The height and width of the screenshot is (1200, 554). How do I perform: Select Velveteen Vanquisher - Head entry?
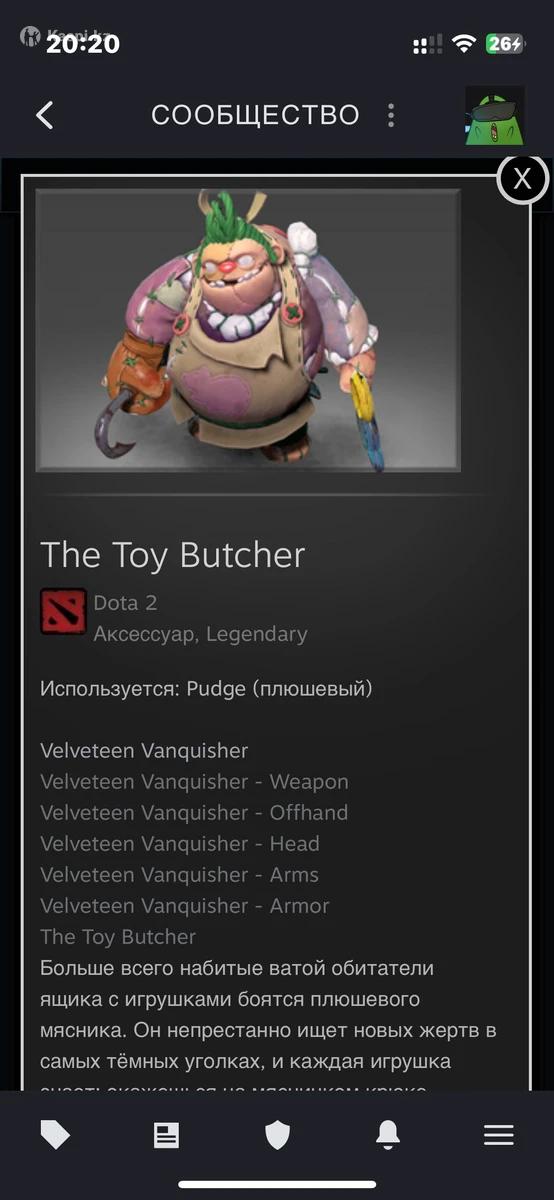pos(180,844)
